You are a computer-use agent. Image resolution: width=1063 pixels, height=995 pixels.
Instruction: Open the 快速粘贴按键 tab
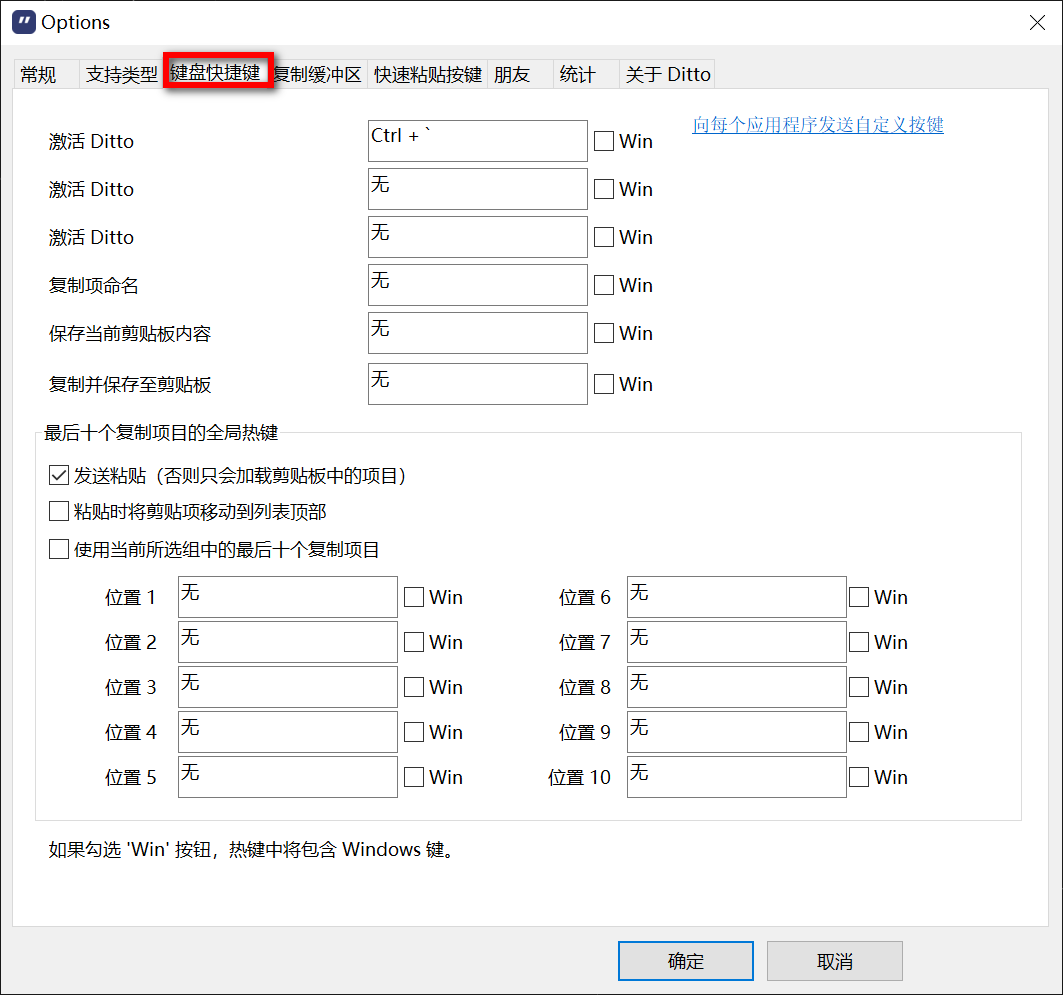(x=428, y=75)
